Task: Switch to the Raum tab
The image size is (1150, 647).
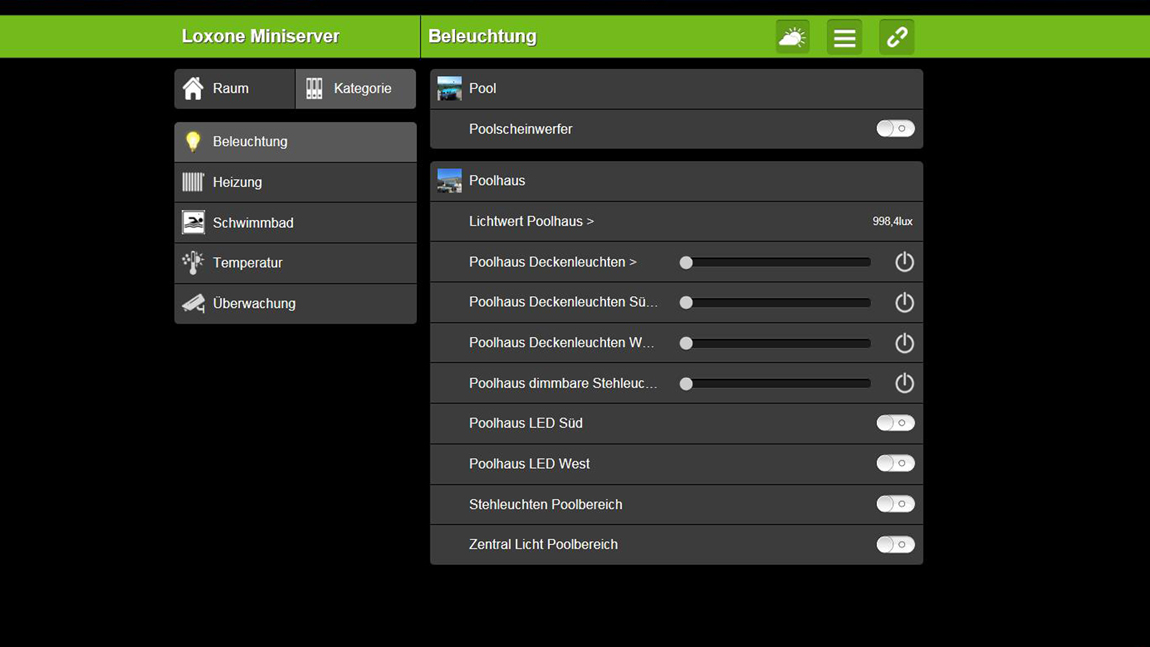Action: (x=235, y=89)
